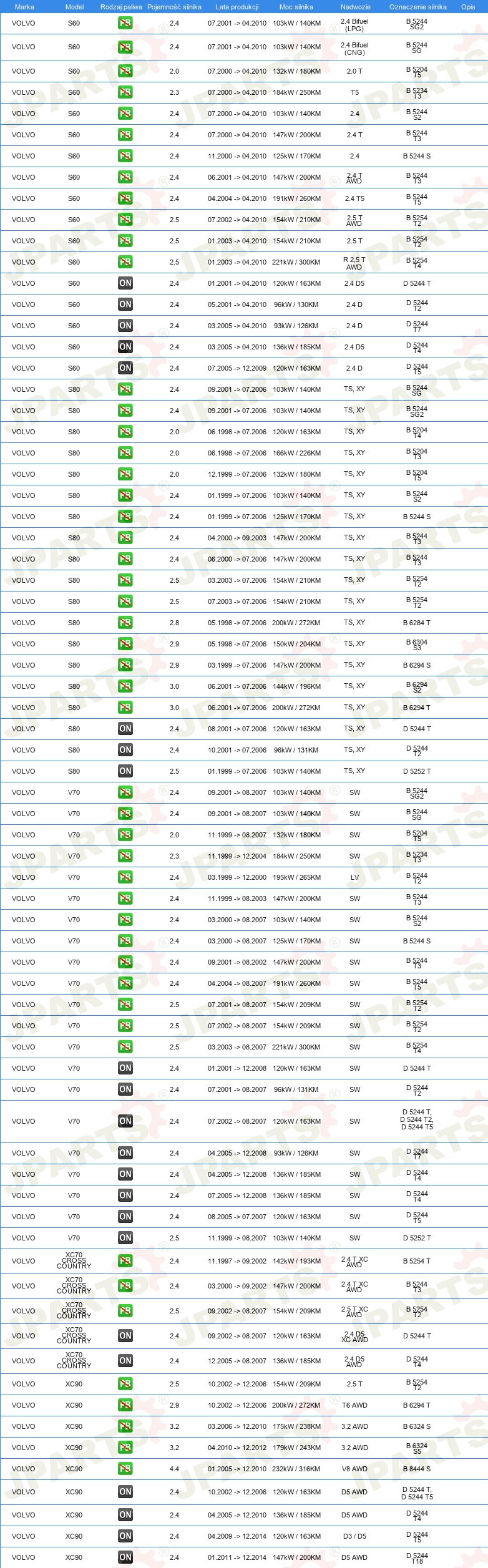Select the B 8444 S engine code
This screenshot has width=488, height=1568.
point(417,1469)
